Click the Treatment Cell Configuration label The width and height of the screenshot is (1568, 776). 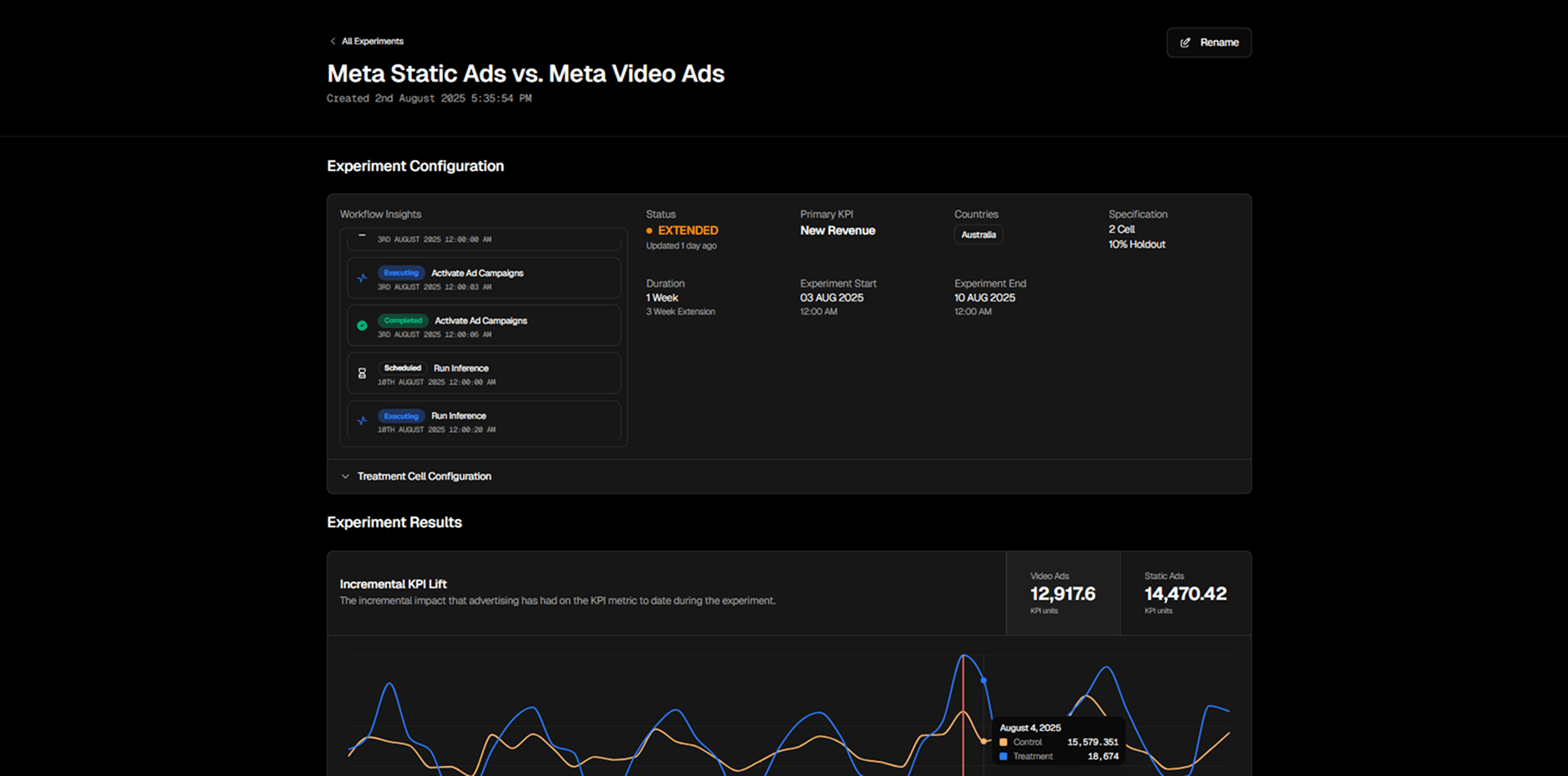[x=424, y=476]
